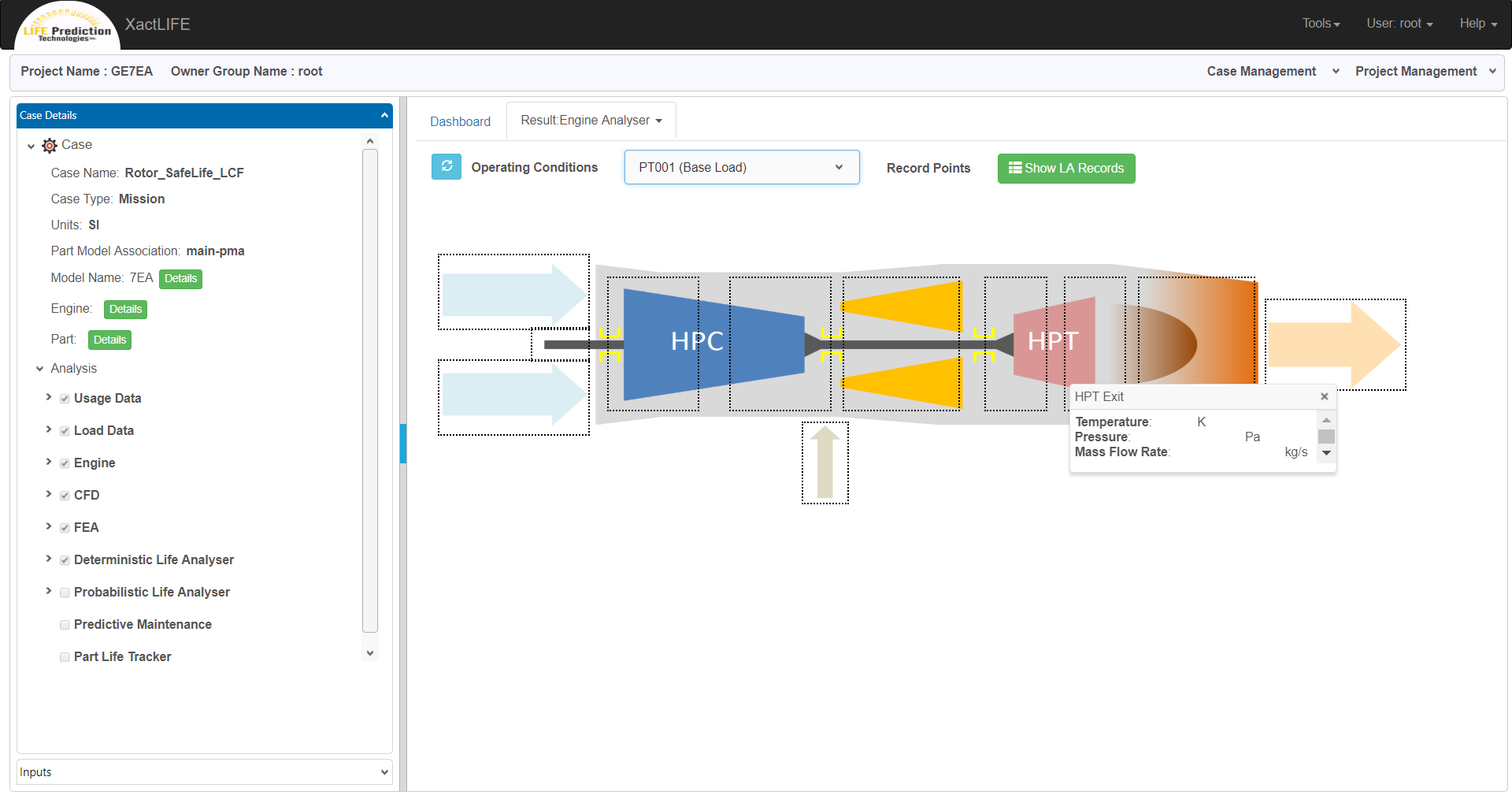Viewport: 1512px width, 799px height.
Task: Toggle the Engine checkbox
Action: (65, 463)
